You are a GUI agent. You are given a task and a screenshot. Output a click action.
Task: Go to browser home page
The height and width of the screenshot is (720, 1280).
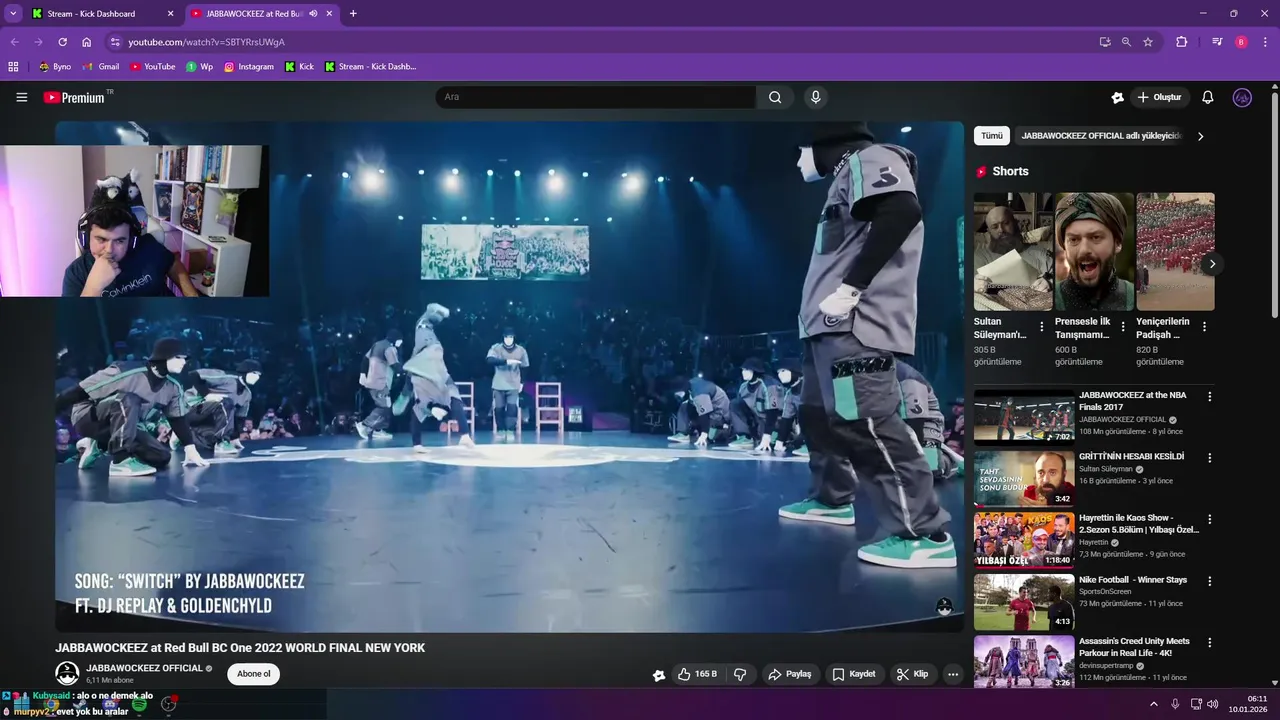coord(87,42)
